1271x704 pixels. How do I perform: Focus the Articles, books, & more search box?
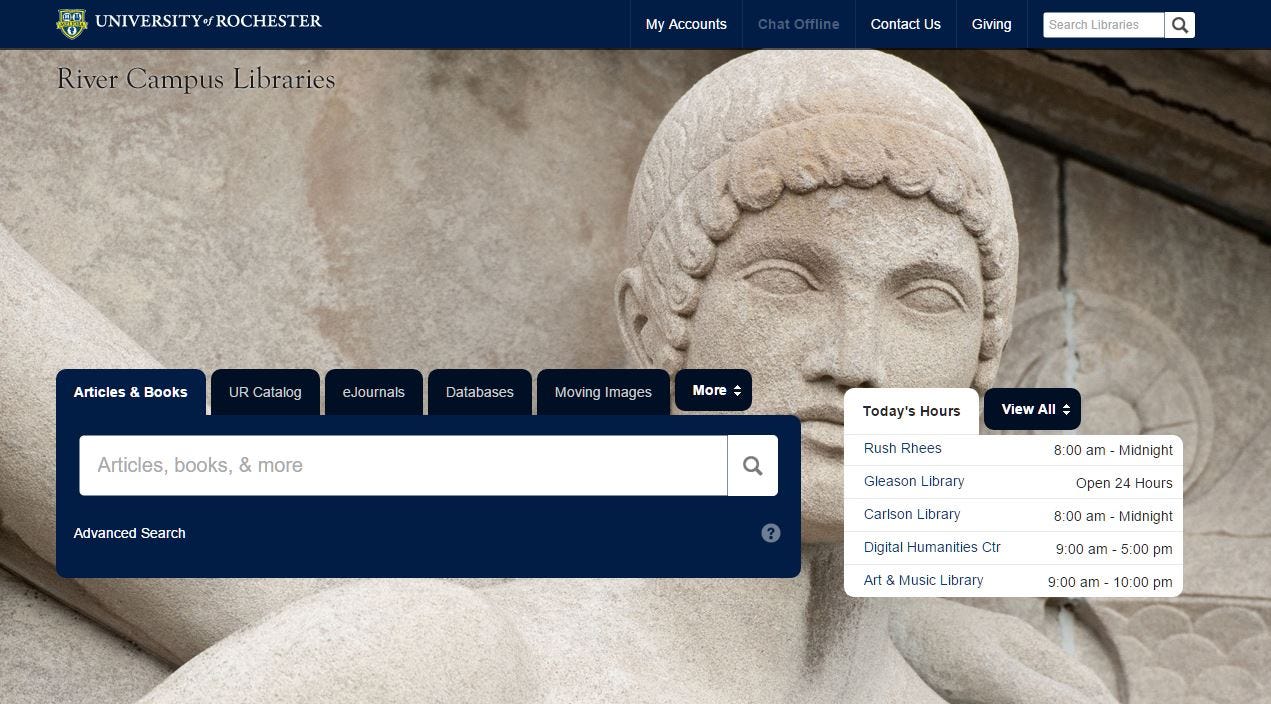[x=403, y=466]
